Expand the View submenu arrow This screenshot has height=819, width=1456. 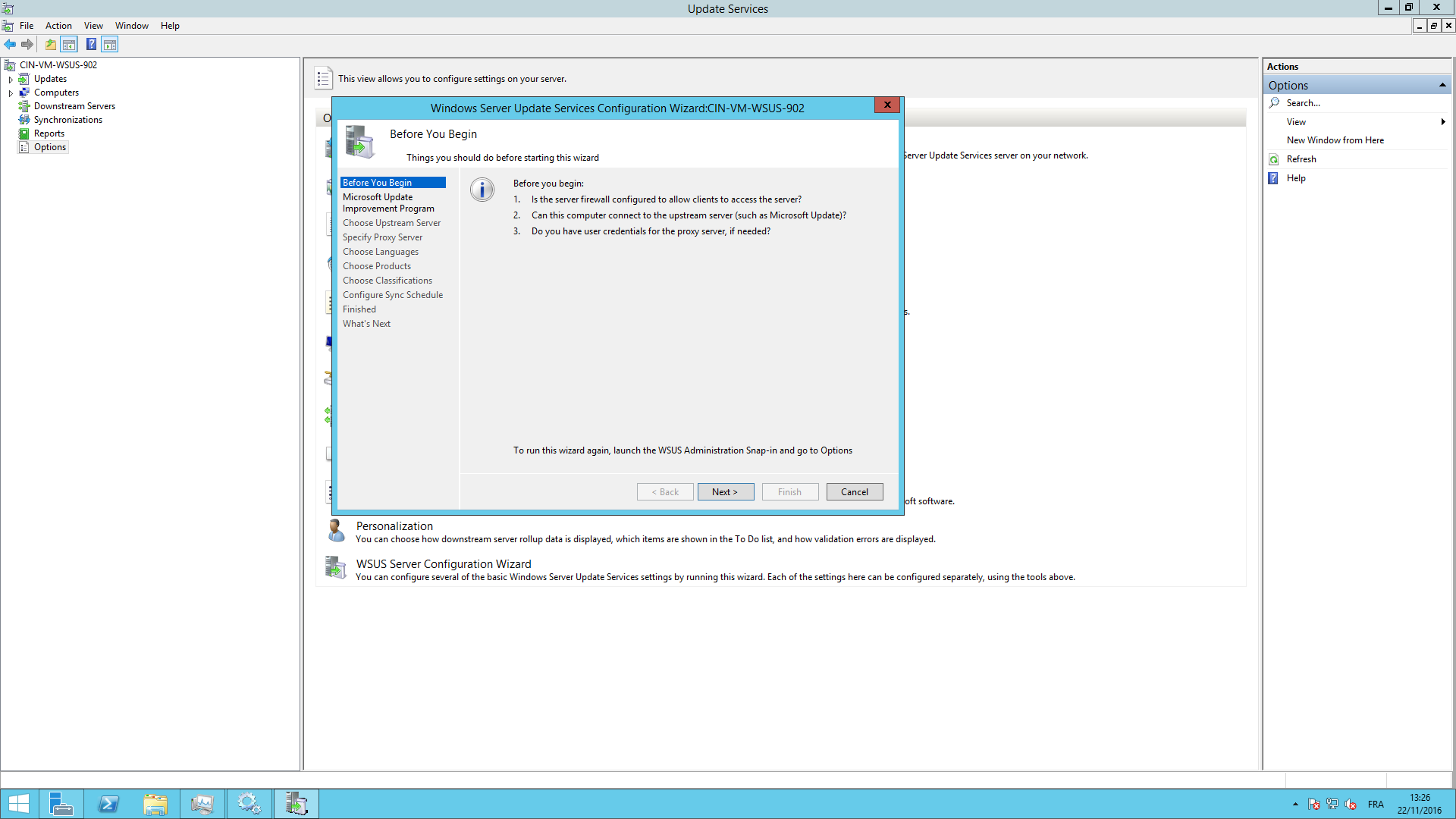click(1442, 121)
